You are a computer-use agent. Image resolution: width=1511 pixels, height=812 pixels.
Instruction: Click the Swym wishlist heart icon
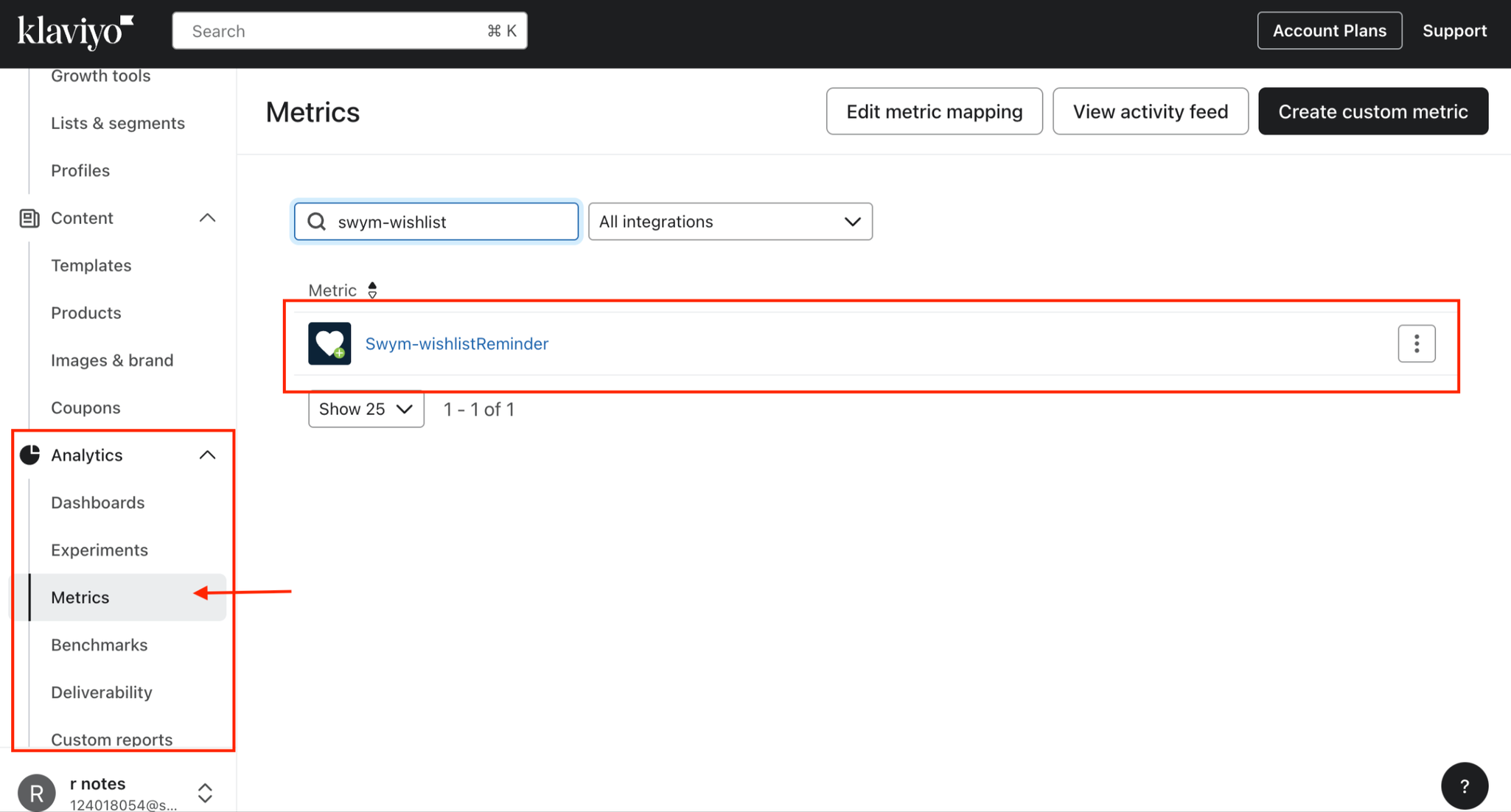(329, 343)
